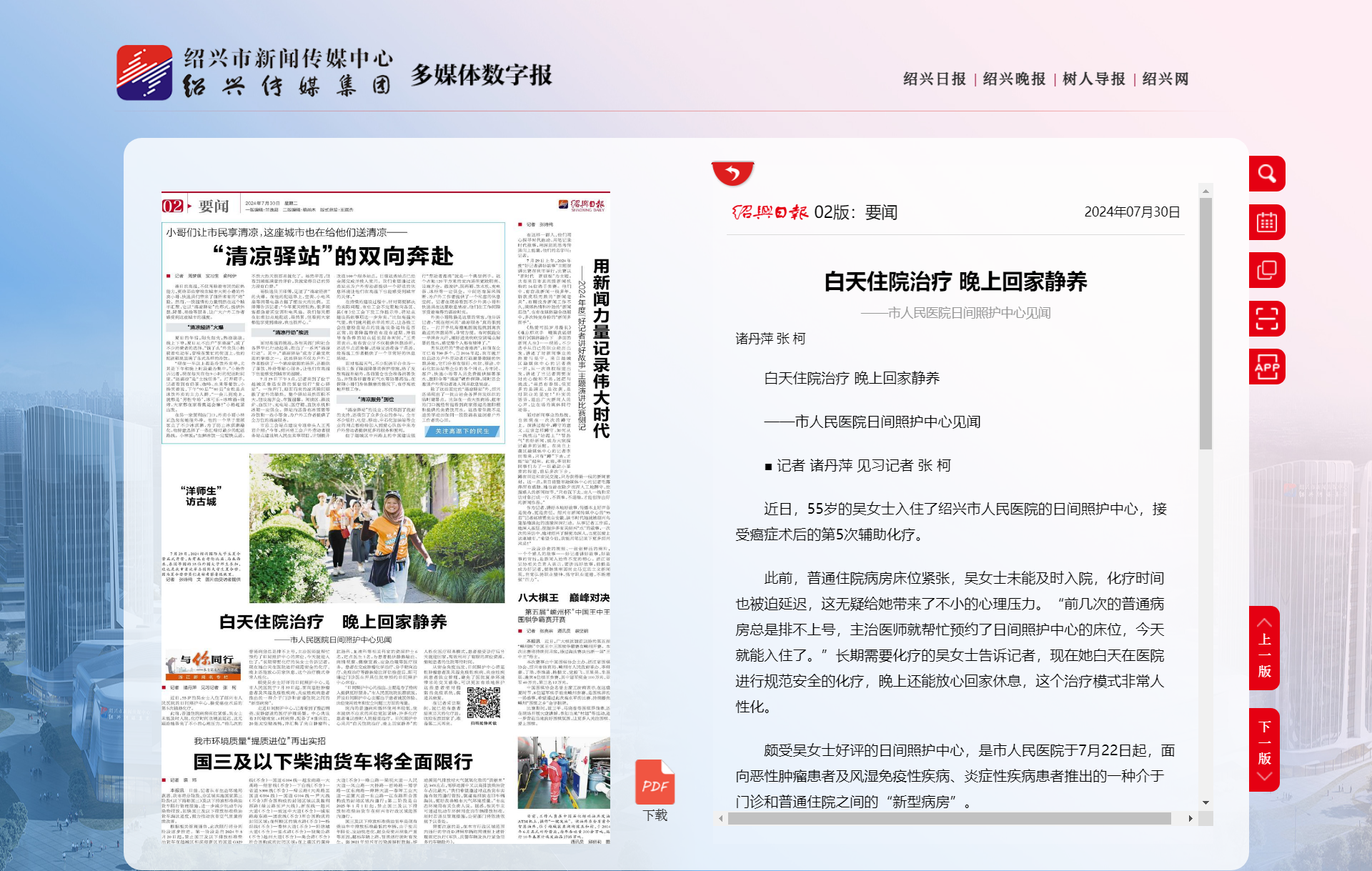Open vertical article 用新闻力量记录伟大时代
Screen dimensions: 1372x871
(x=601, y=349)
